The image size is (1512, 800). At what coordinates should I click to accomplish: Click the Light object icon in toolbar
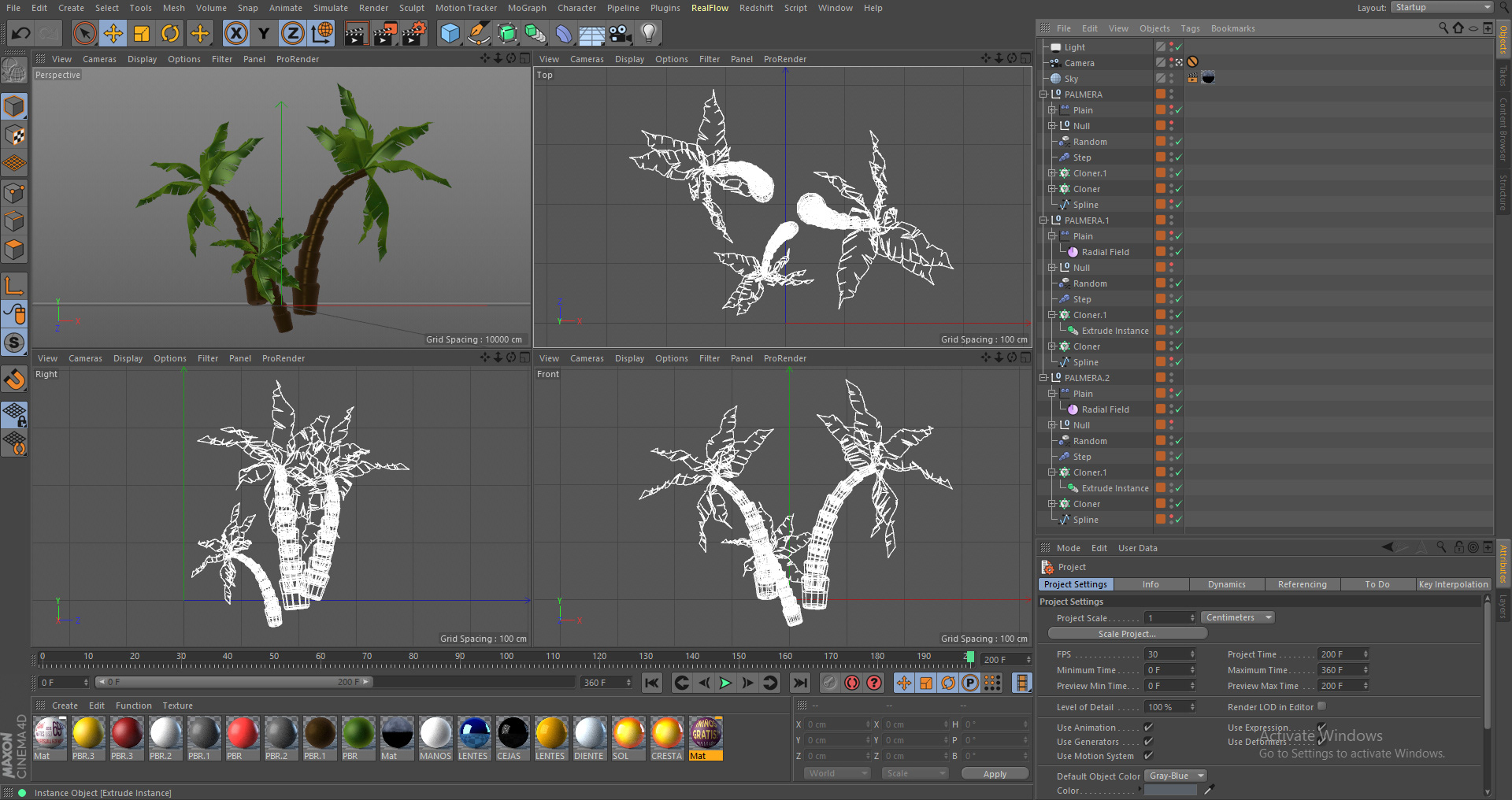point(648,33)
